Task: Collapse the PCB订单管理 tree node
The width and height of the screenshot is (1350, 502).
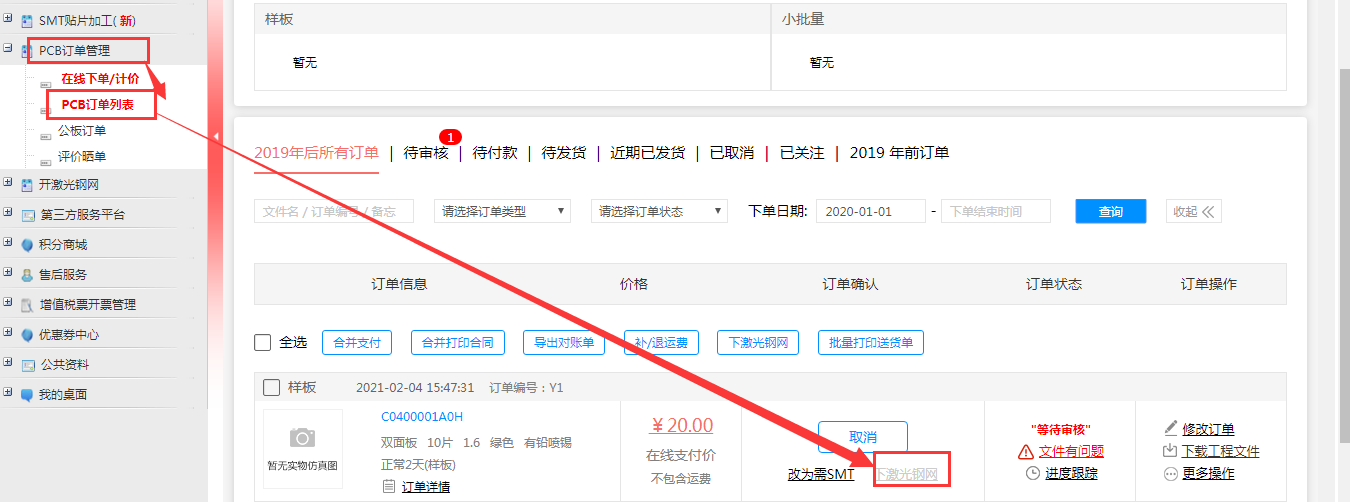Action: tap(9, 49)
